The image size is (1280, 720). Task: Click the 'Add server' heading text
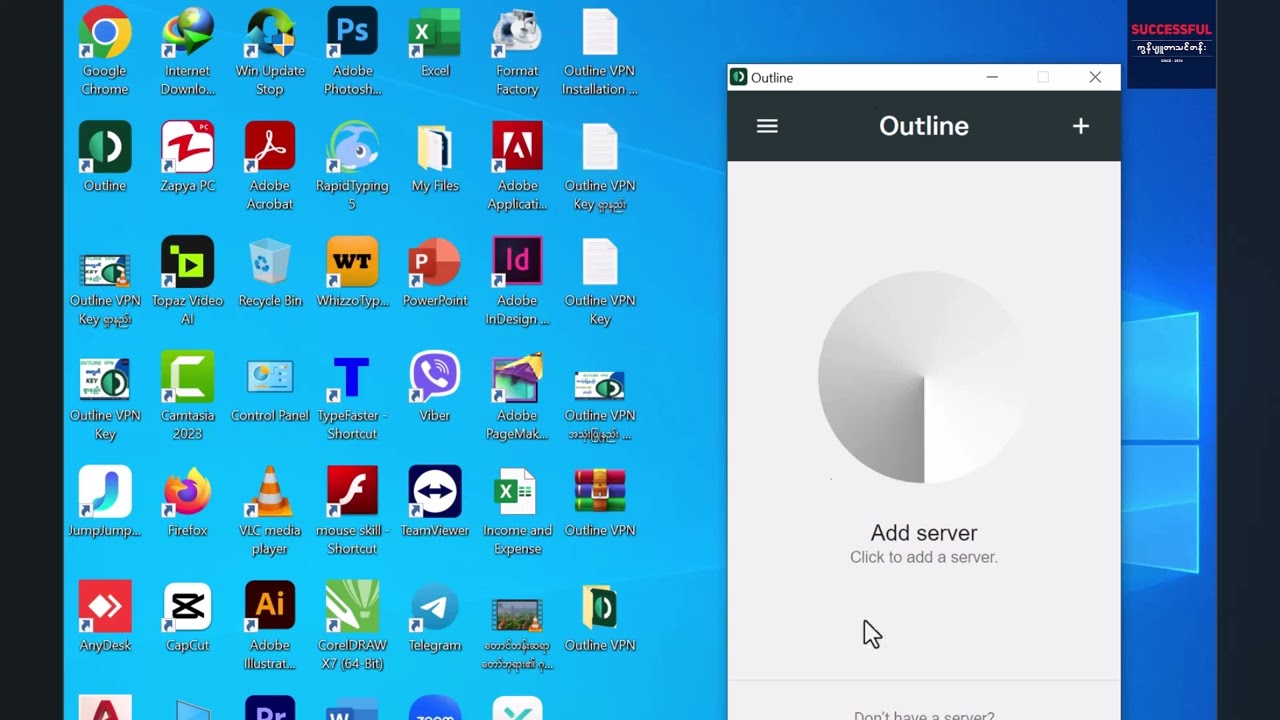(924, 533)
